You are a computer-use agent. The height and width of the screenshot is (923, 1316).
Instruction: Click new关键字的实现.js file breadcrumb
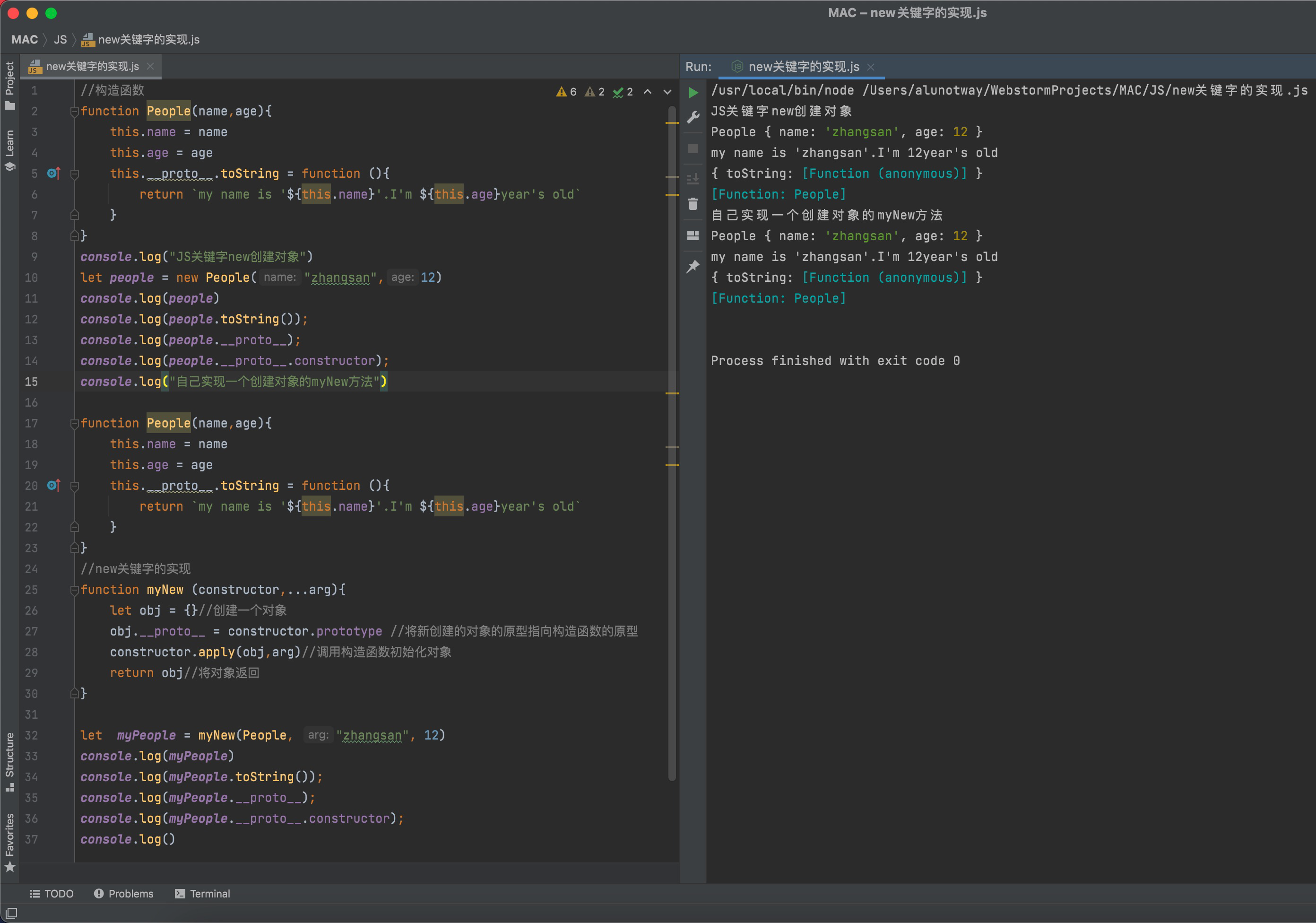141,40
